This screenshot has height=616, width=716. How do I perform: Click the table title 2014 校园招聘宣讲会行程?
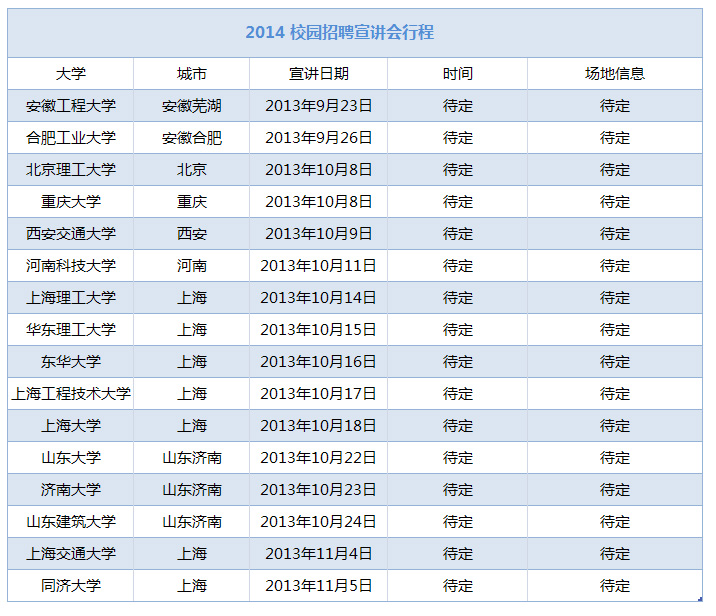(x=340, y=32)
